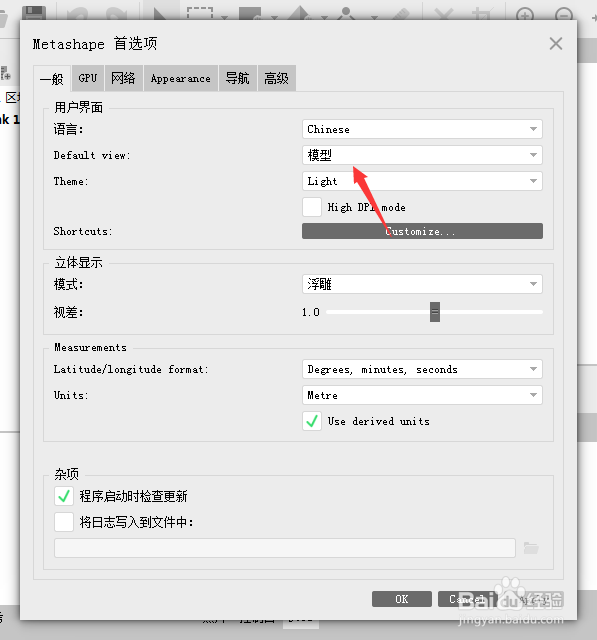597x640 pixels.
Task: Click the Undo arrow in the main toolbar
Action: pyautogui.click(x=78, y=13)
